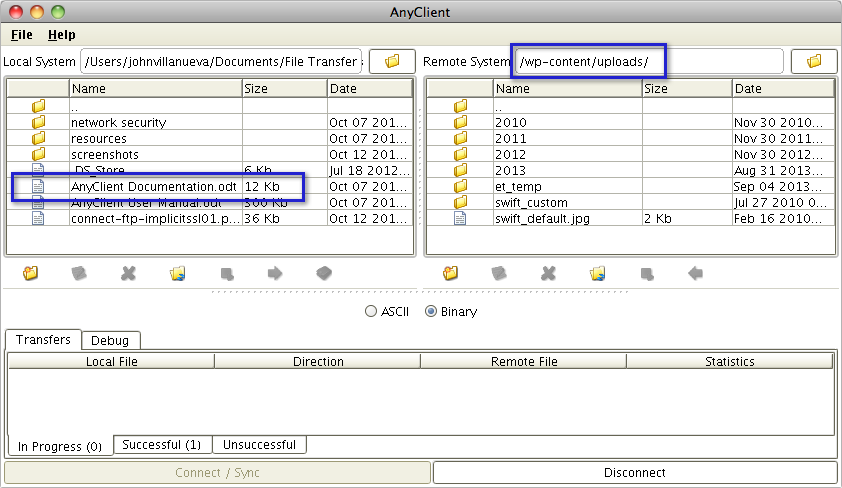This screenshot has width=842, height=488.
Task: Select remote file 'swift_default.jpg' name
Action: (x=542, y=218)
